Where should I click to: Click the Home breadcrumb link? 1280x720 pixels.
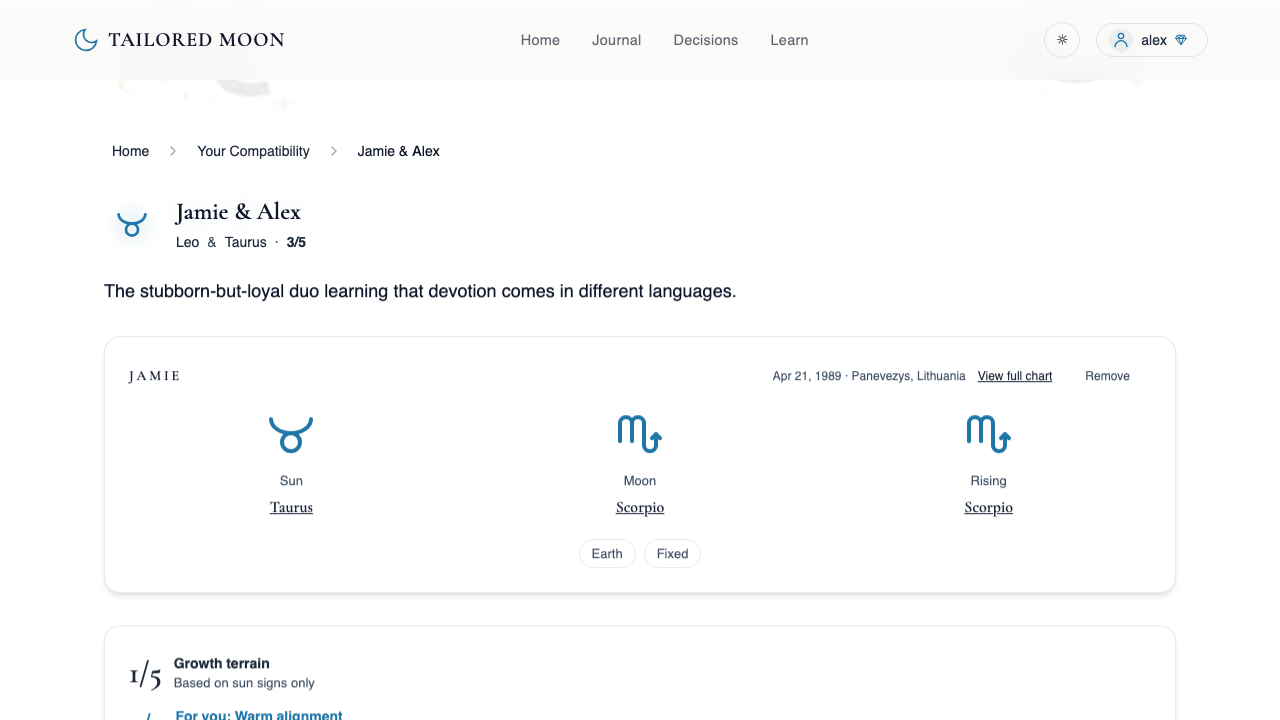coord(130,151)
